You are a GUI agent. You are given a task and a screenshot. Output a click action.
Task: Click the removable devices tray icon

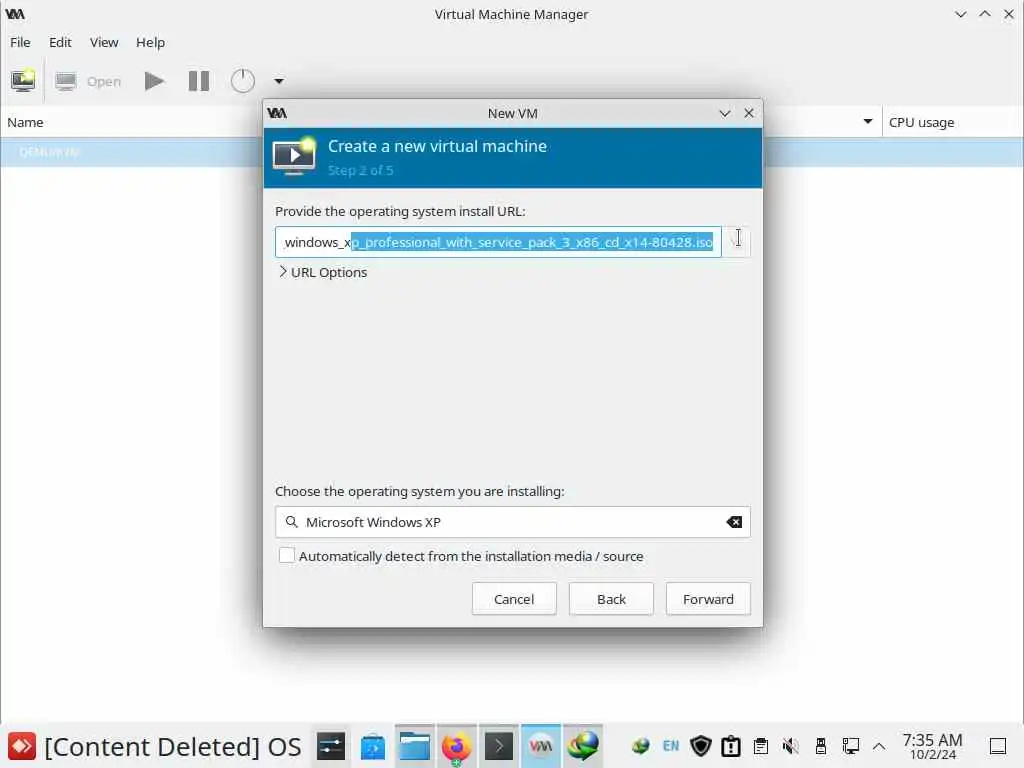click(821, 746)
